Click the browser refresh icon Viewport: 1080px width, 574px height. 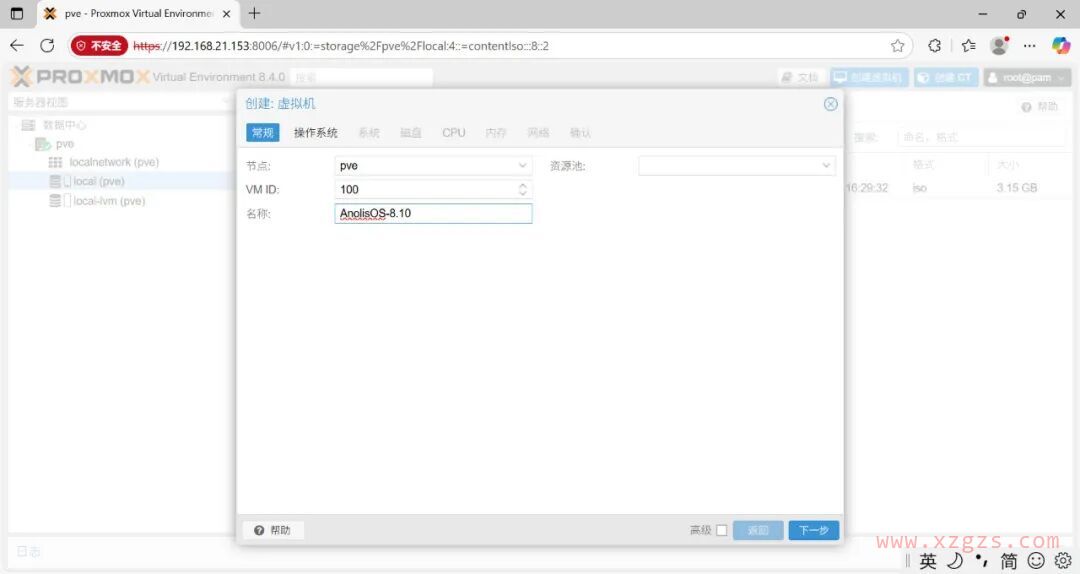click(47, 46)
